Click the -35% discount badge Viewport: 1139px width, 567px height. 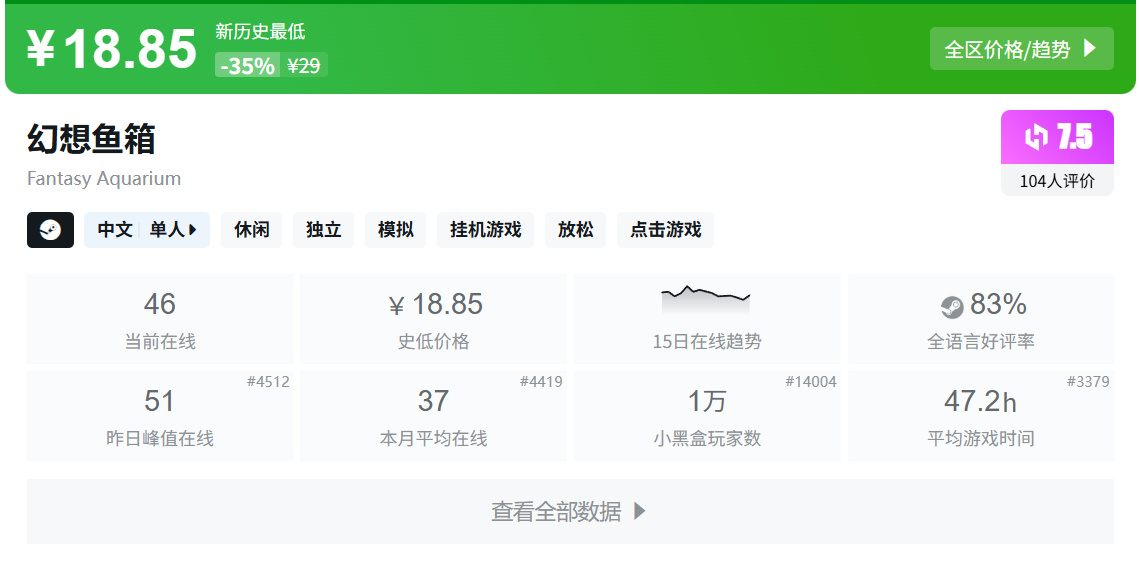(x=248, y=65)
